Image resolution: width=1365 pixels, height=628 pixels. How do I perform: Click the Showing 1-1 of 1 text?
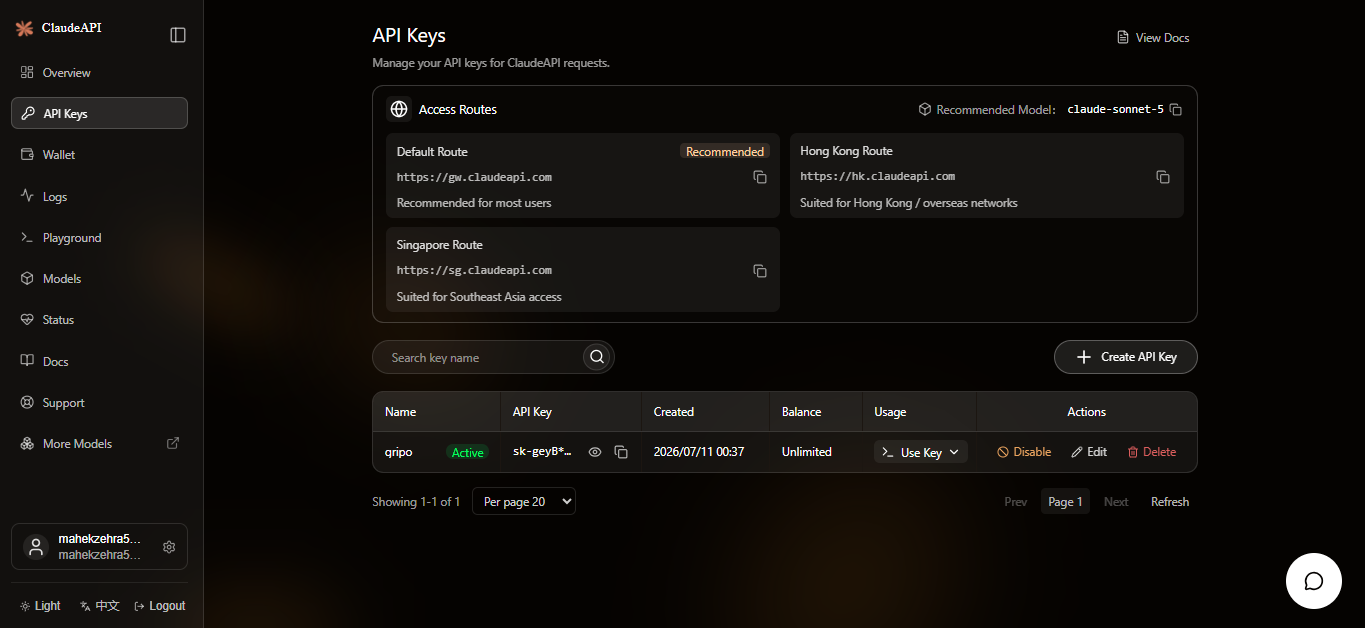point(416,502)
